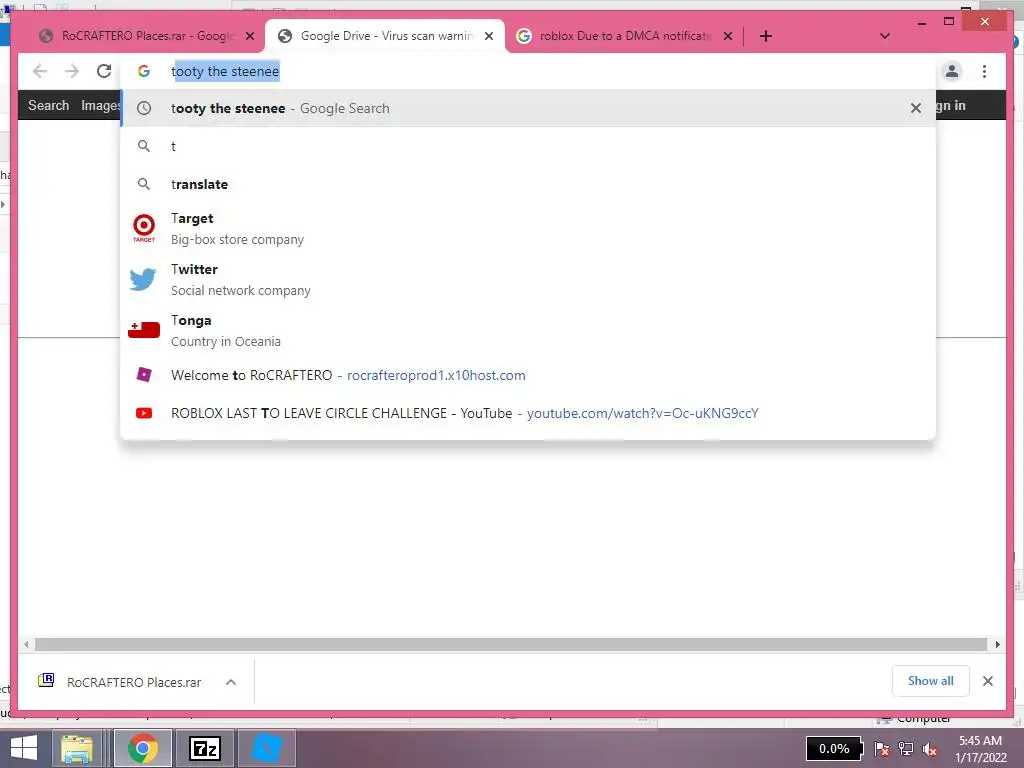Image resolution: width=1024 pixels, height=768 pixels.
Task: Click the Google G icon in address bar
Action: click(144, 71)
